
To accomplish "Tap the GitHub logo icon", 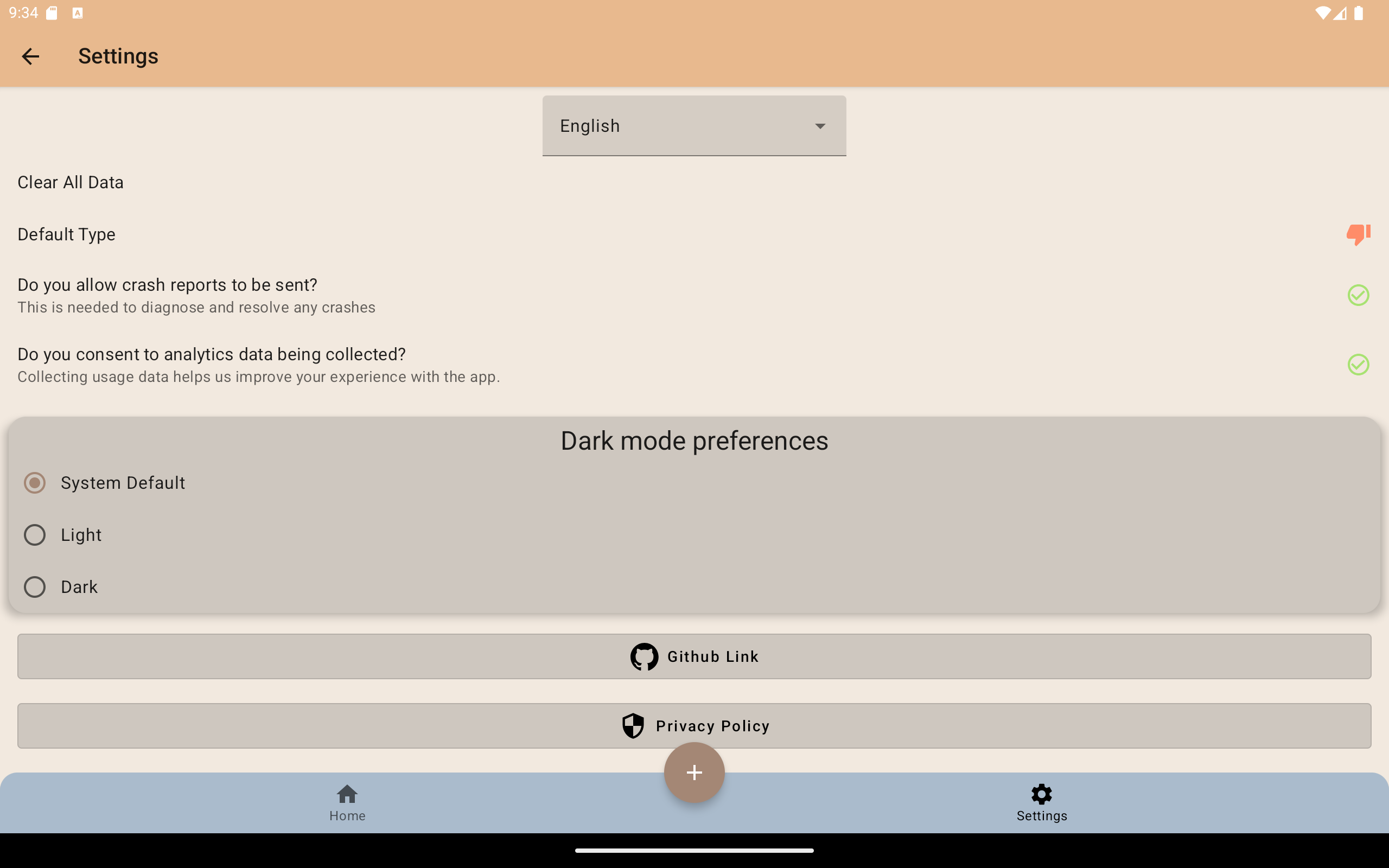I will pos(644,656).
